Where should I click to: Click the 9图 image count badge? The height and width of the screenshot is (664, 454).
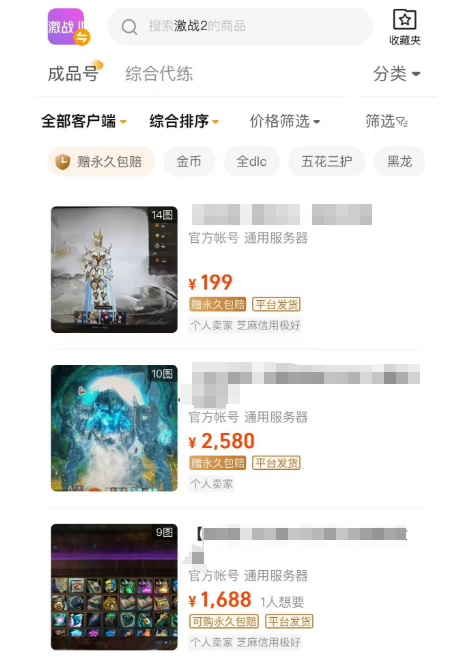pyautogui.click(x=164, y=532)
